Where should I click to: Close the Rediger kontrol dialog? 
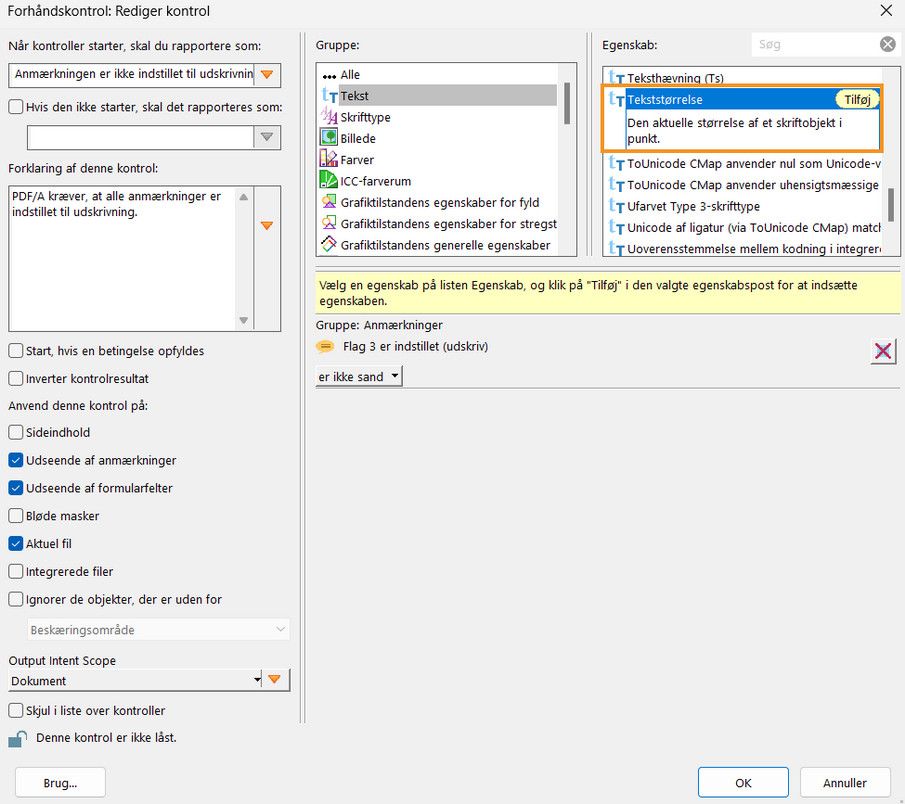(886, 10)
